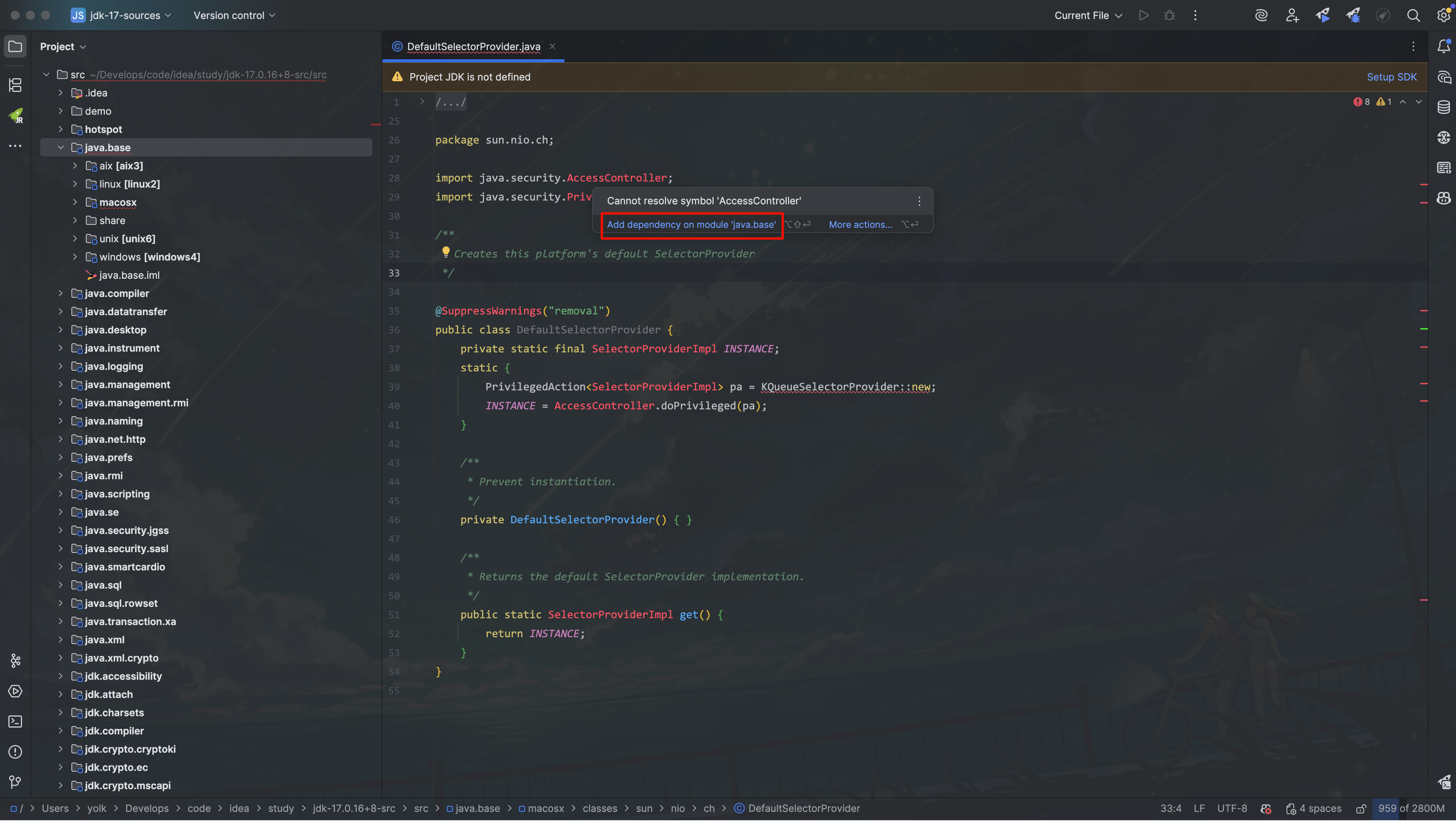
Task: Click Add dependency on module 'java.base'
Action: pyautogui.click(x=691, y=225)
